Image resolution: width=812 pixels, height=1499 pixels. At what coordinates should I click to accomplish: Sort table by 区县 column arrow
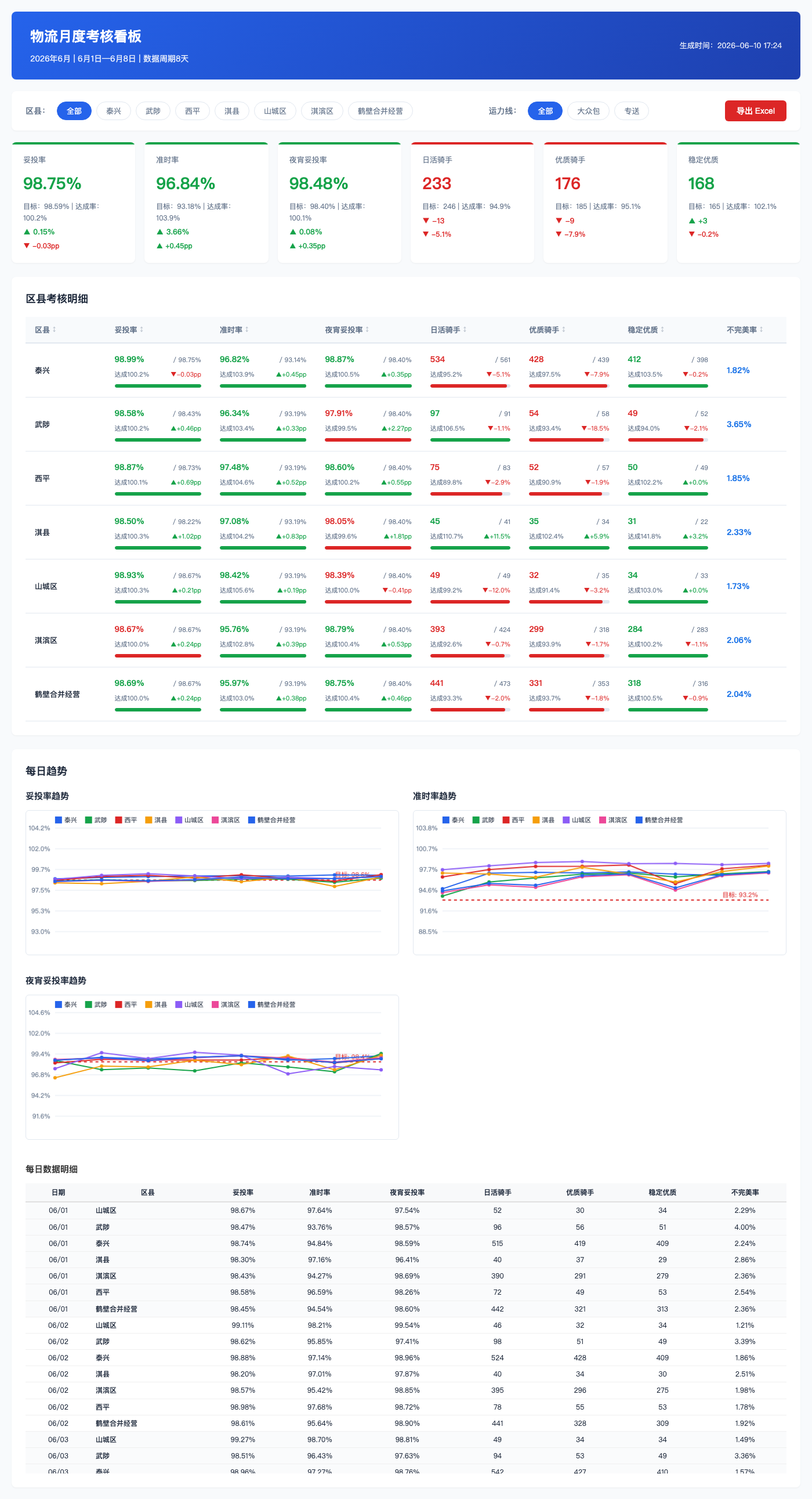point(54,330)
